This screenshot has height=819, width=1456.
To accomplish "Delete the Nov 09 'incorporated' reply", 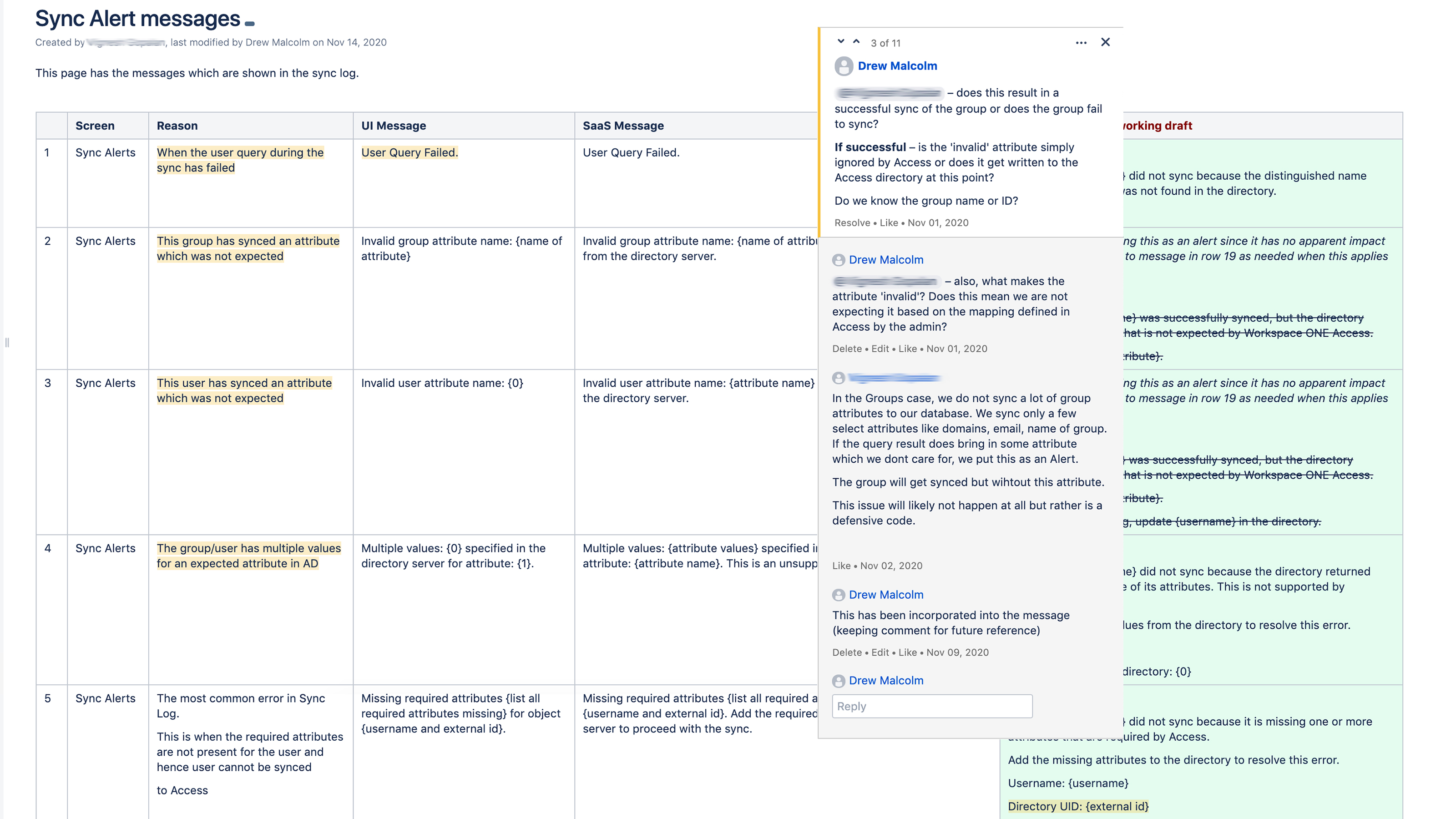I will click(x=846, y=652).
